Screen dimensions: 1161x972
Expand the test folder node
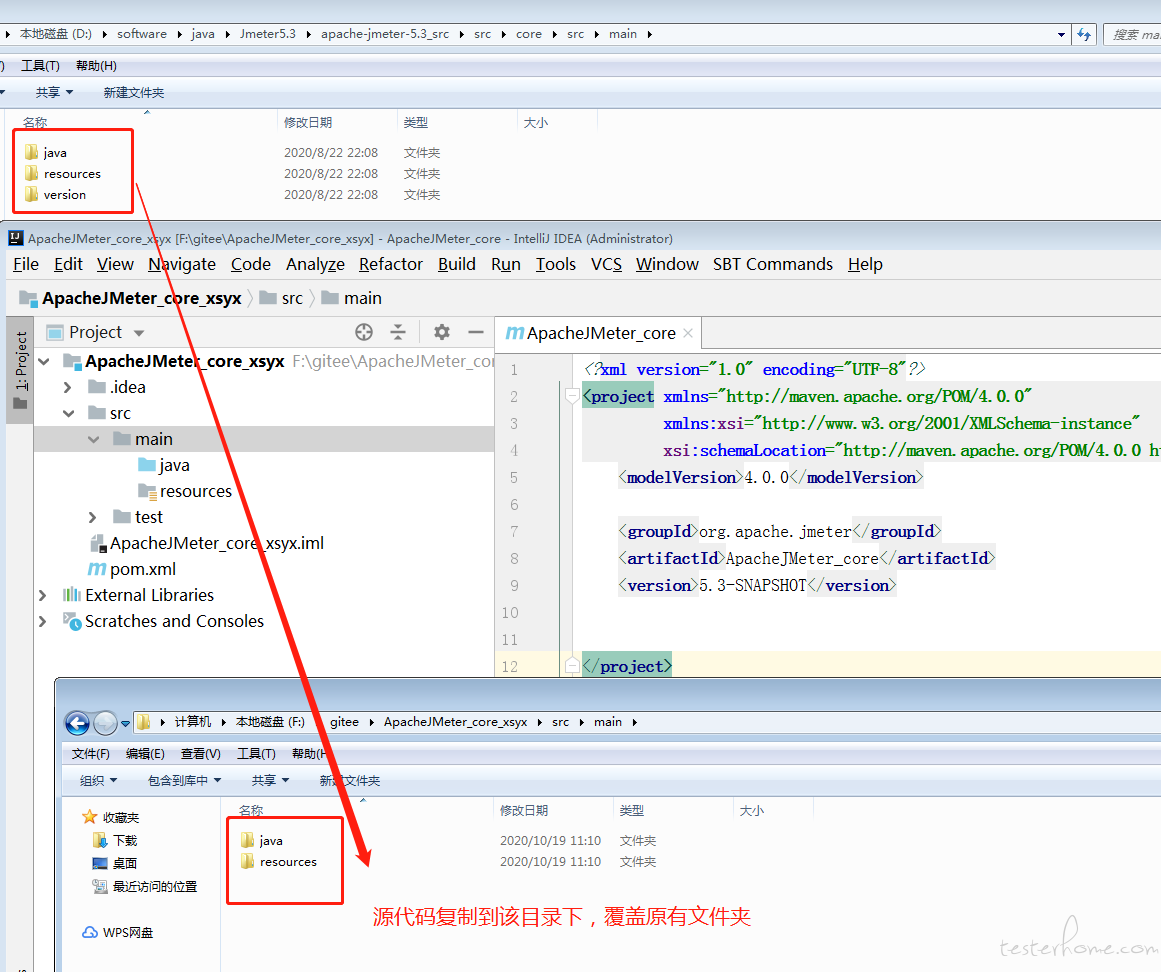click(x=93, y=517)
